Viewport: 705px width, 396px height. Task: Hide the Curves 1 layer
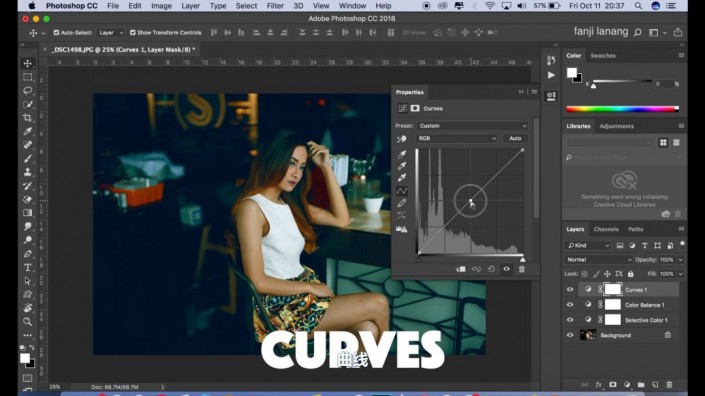[x=570, y=289]
